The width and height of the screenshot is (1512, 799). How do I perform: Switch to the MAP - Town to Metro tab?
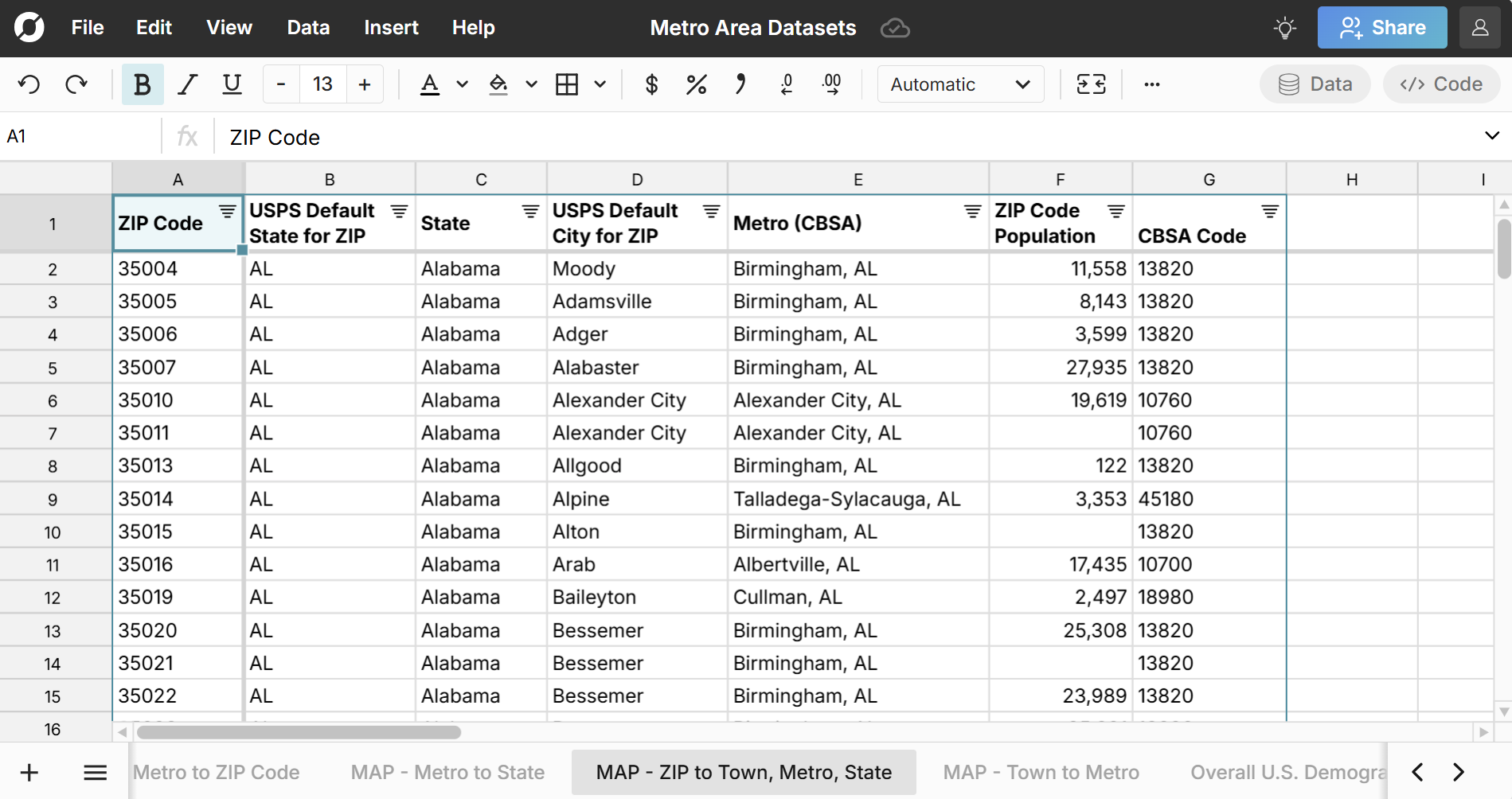click(1041, 771)
